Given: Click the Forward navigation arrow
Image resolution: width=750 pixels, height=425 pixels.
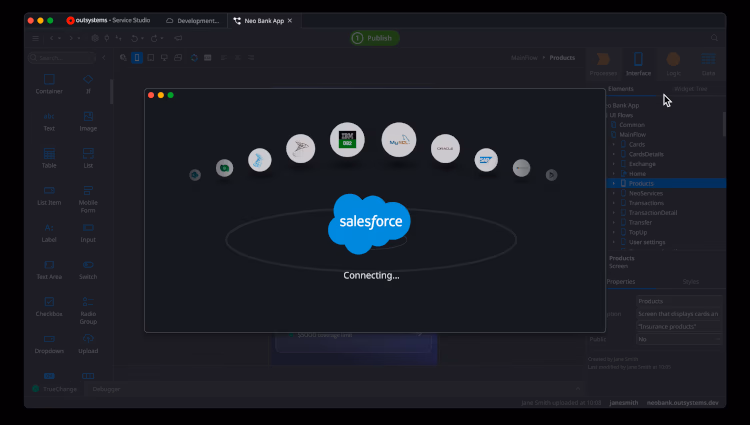Looking at the screenshot, I should [x=71, y=38].
